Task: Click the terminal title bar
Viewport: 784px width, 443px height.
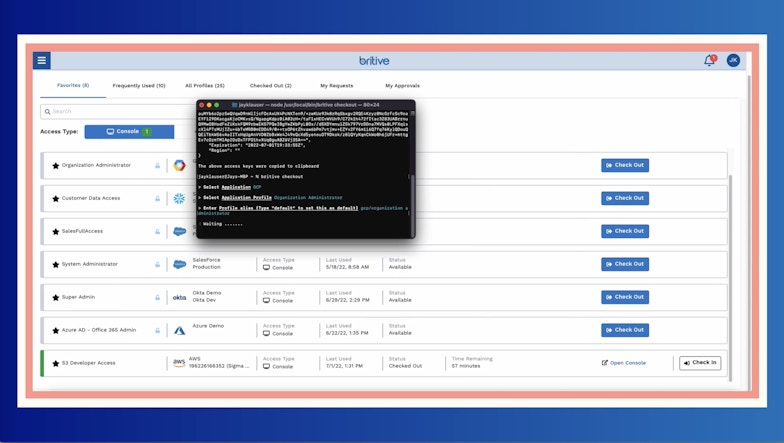Action: coord(306,105)
